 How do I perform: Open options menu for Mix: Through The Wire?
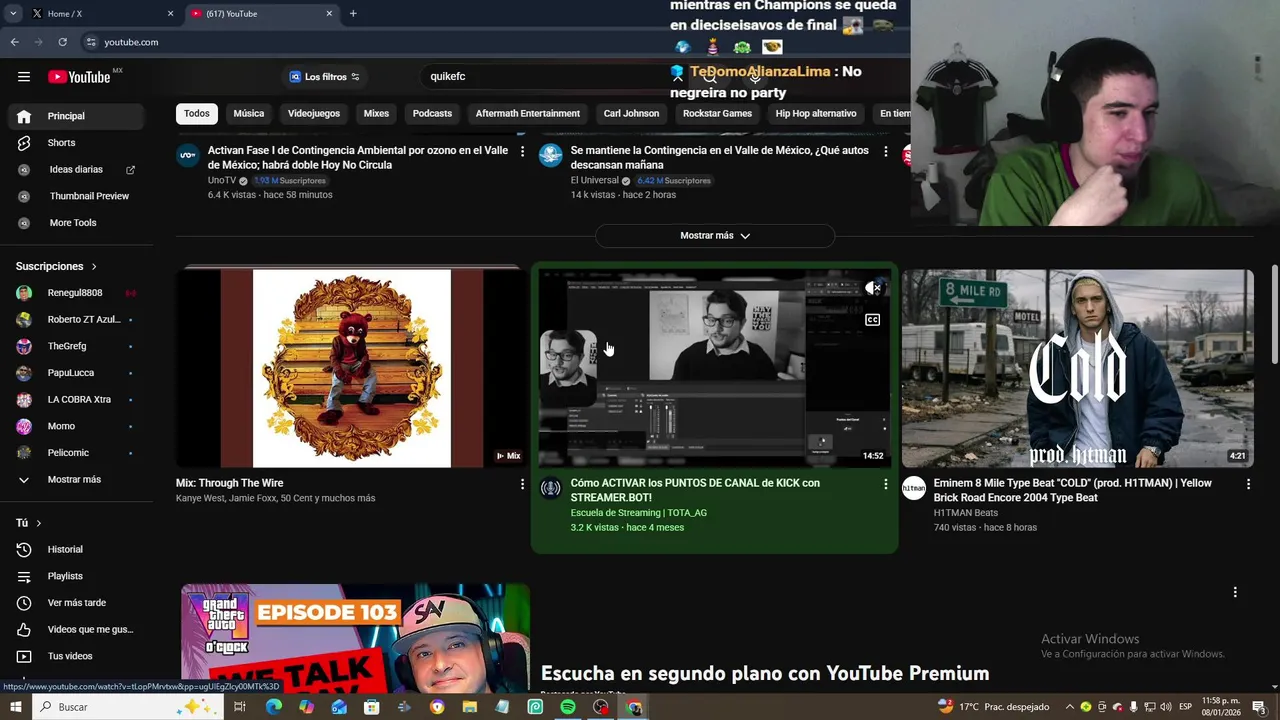(x=522, y=484)
